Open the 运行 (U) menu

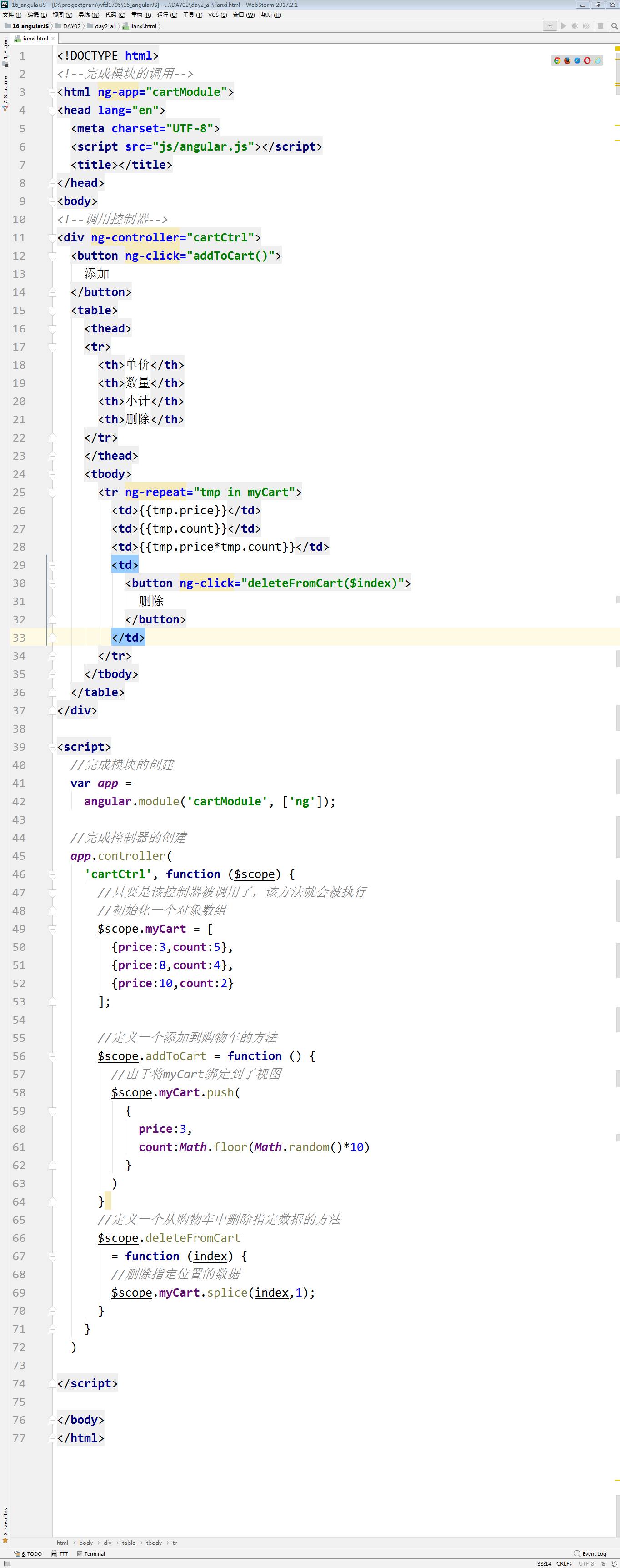167,15
